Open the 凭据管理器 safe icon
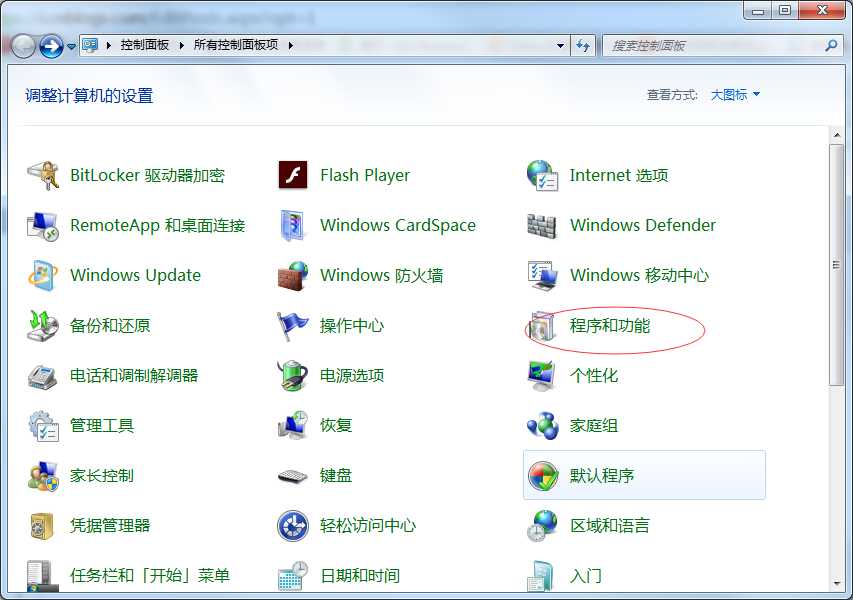853x600 pixels. (43, 525)
